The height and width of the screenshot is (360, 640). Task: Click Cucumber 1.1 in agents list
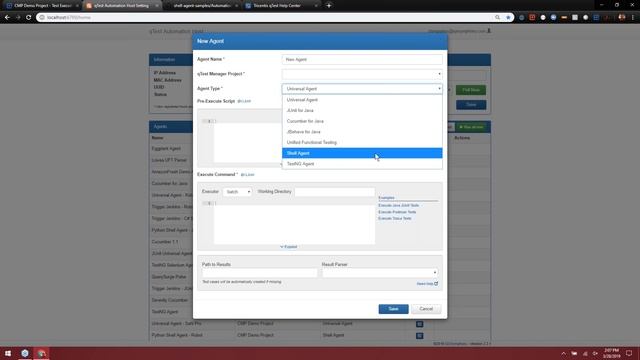point(165,242)
